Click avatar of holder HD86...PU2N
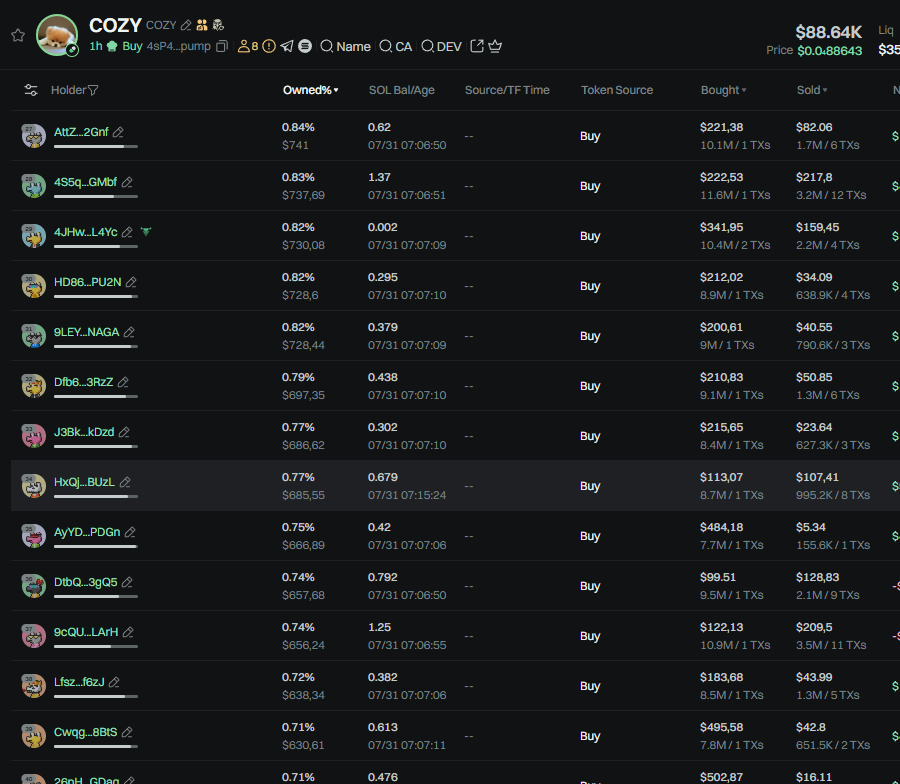 (x=33, y=286)
